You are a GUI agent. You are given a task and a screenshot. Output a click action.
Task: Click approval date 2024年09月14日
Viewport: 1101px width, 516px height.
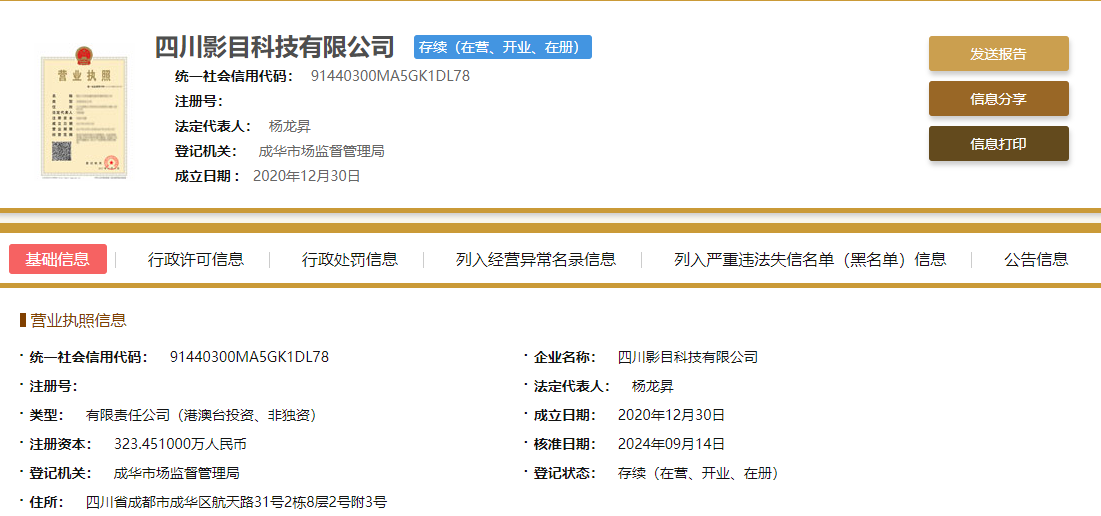[x=671, y=444]
